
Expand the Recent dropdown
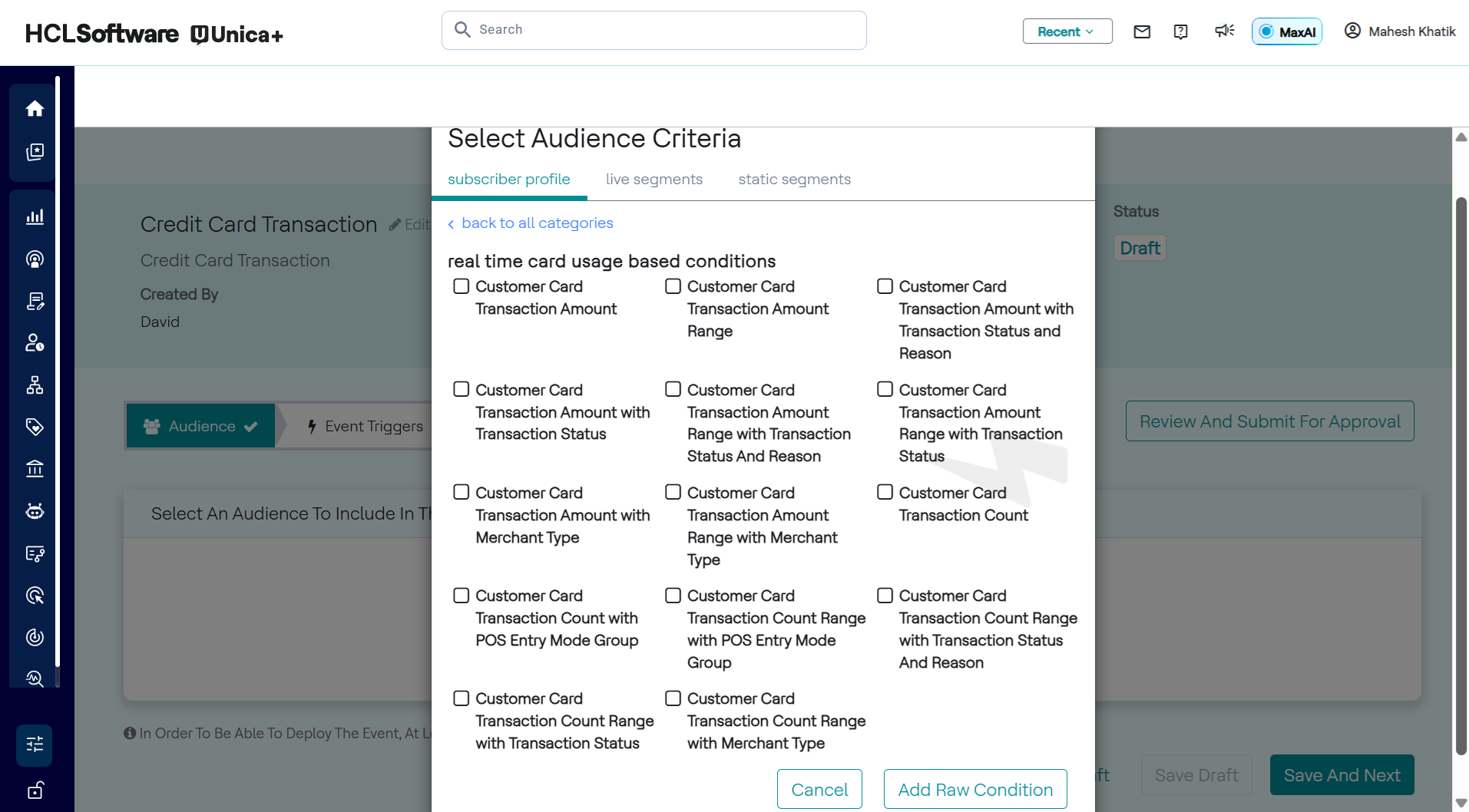[x=1067, y=31]
